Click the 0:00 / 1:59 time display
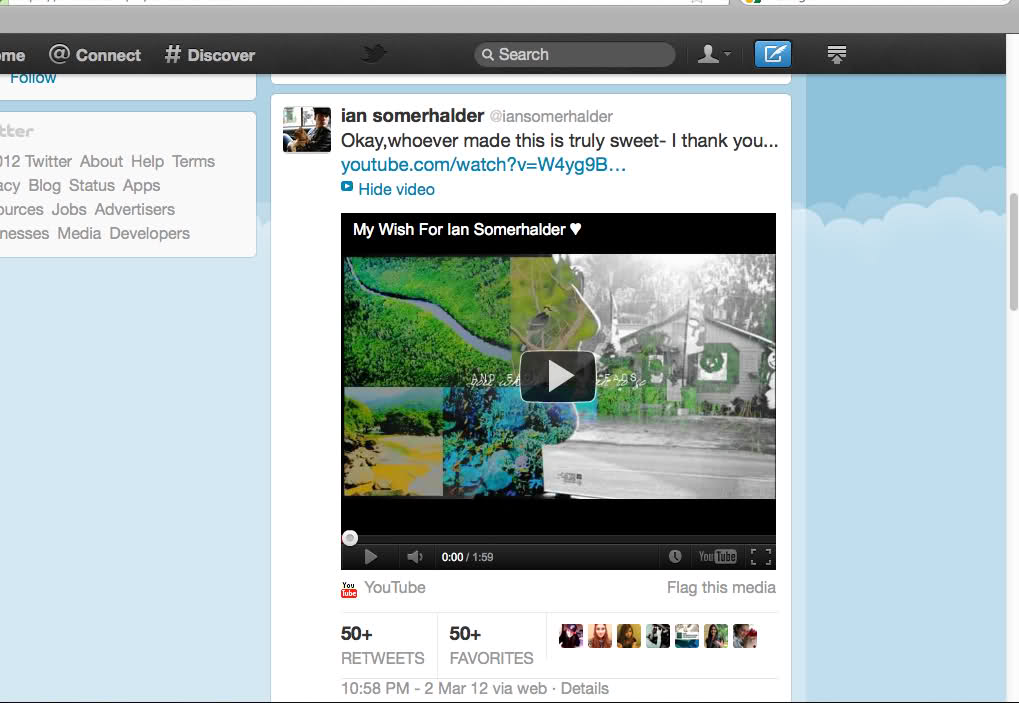This screenshot has height=703, width=1019. pos(467,557)
